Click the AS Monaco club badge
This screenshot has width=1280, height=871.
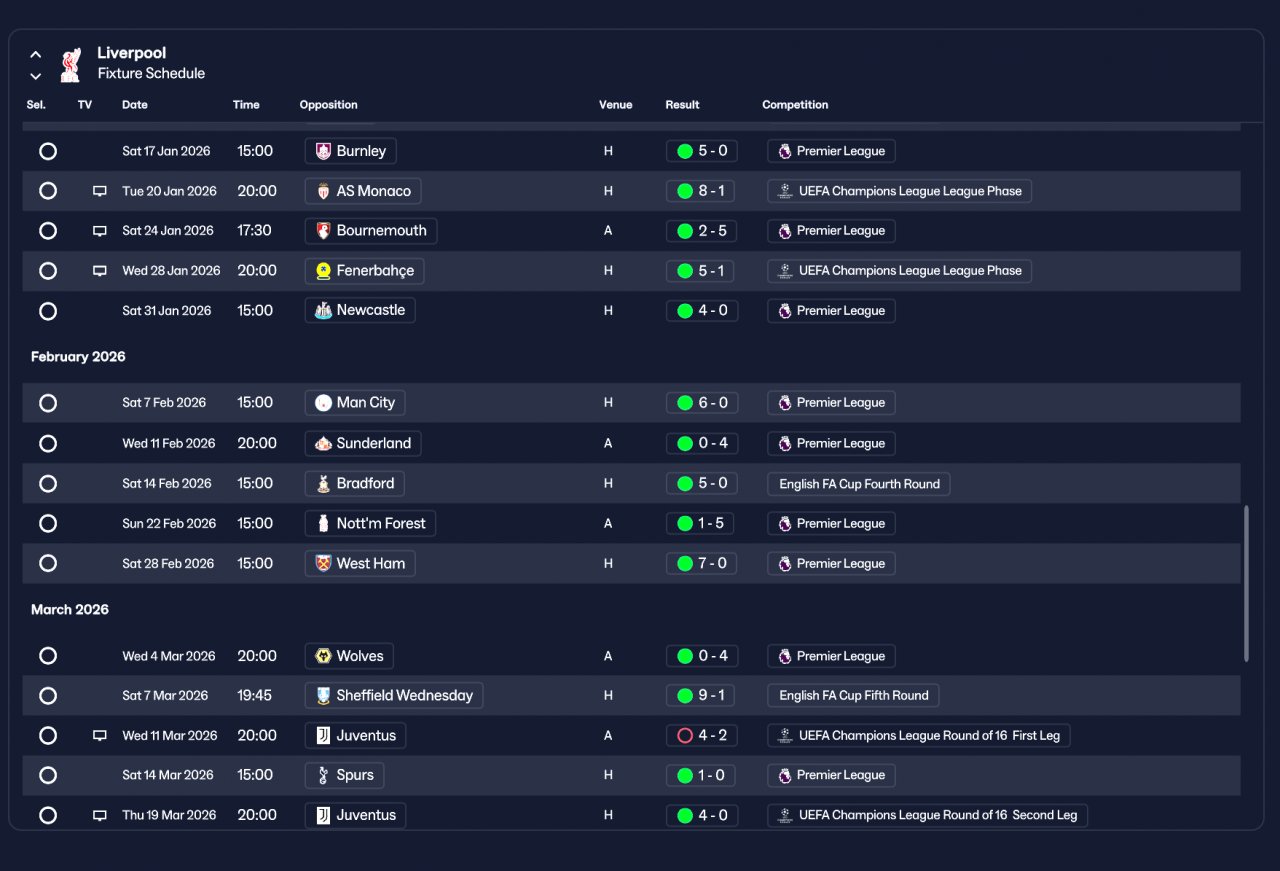coord(323,191)
